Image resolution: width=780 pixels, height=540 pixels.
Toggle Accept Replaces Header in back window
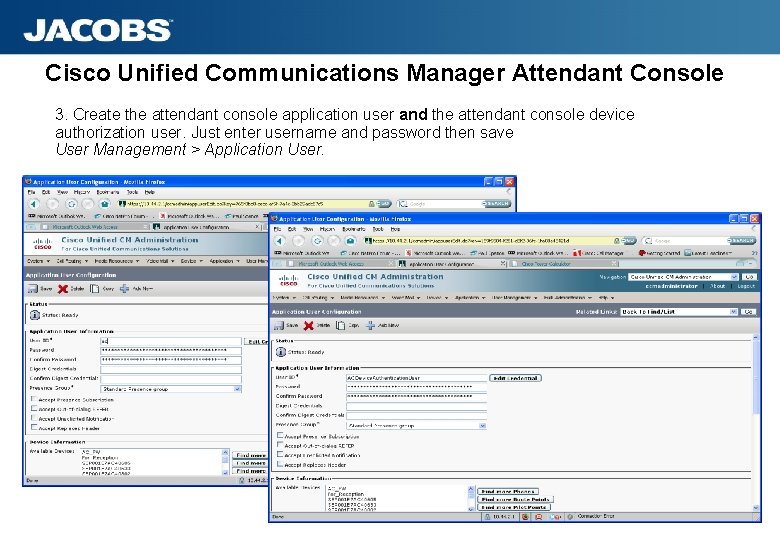click(x=34, y=427)
